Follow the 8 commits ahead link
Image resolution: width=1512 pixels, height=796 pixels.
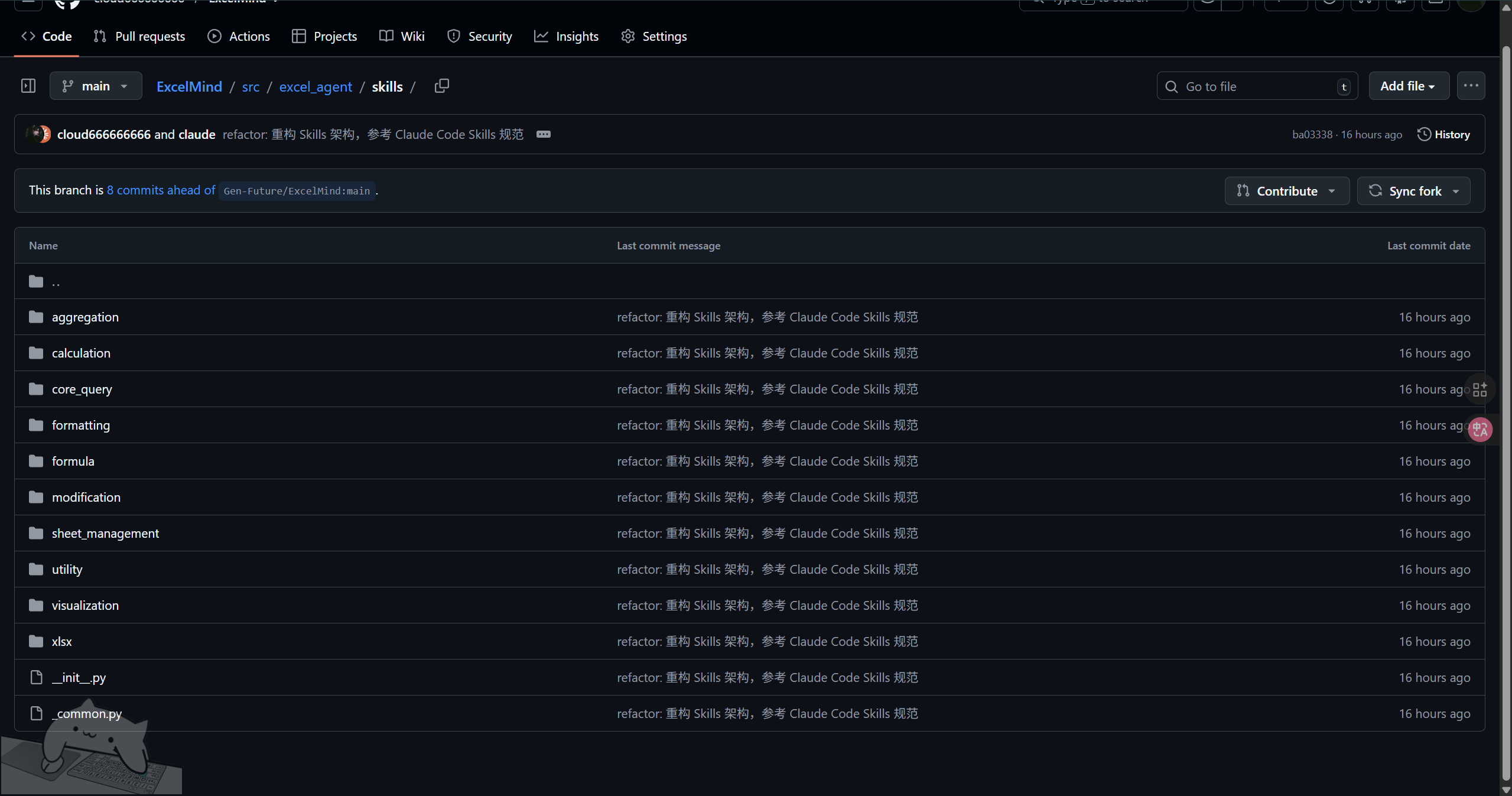[161, 190]
